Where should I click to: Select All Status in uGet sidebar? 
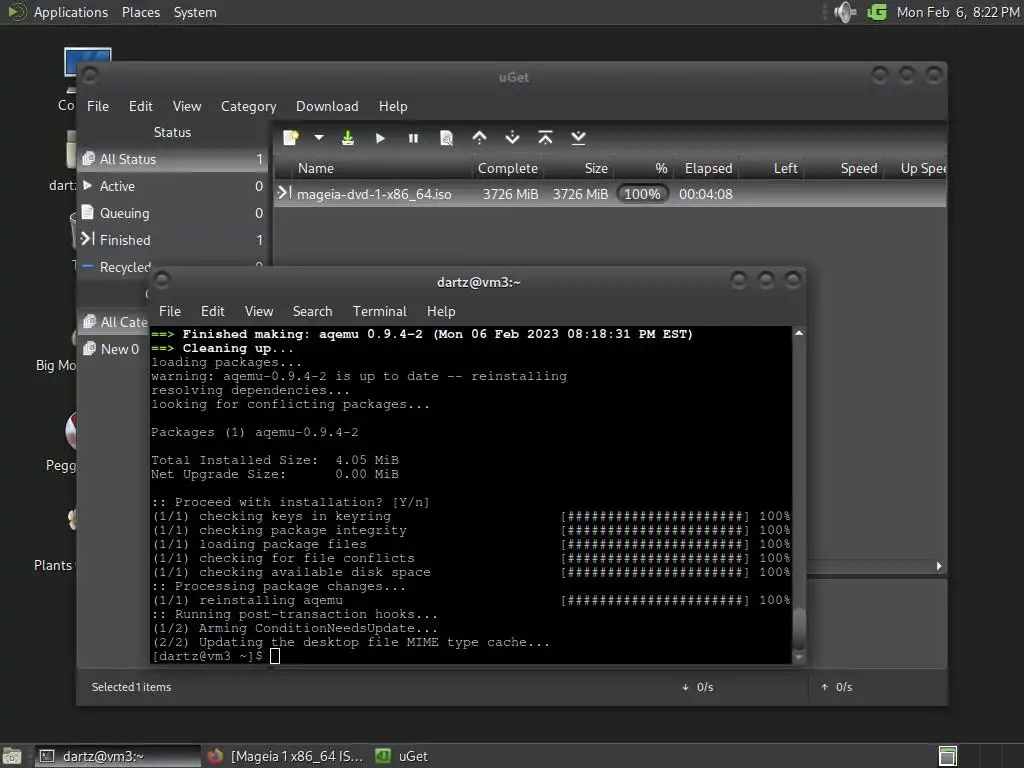pos(172,159)
